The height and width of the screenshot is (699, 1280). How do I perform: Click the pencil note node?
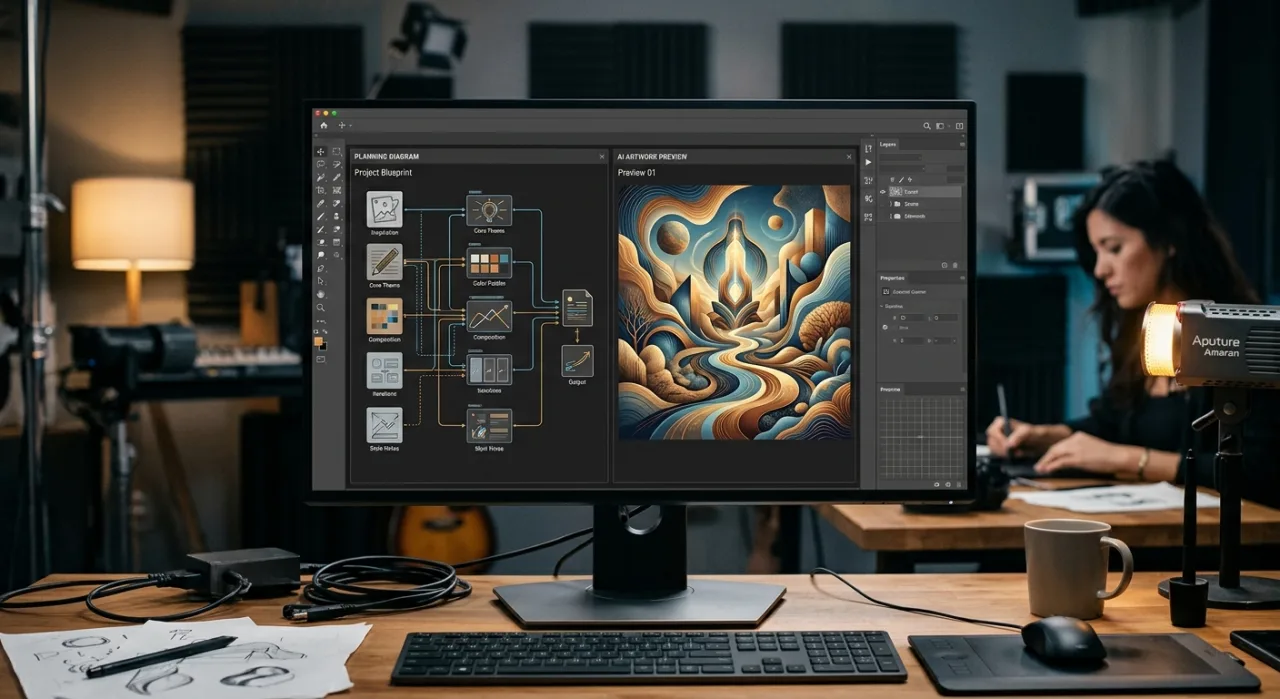pos(384,261)
